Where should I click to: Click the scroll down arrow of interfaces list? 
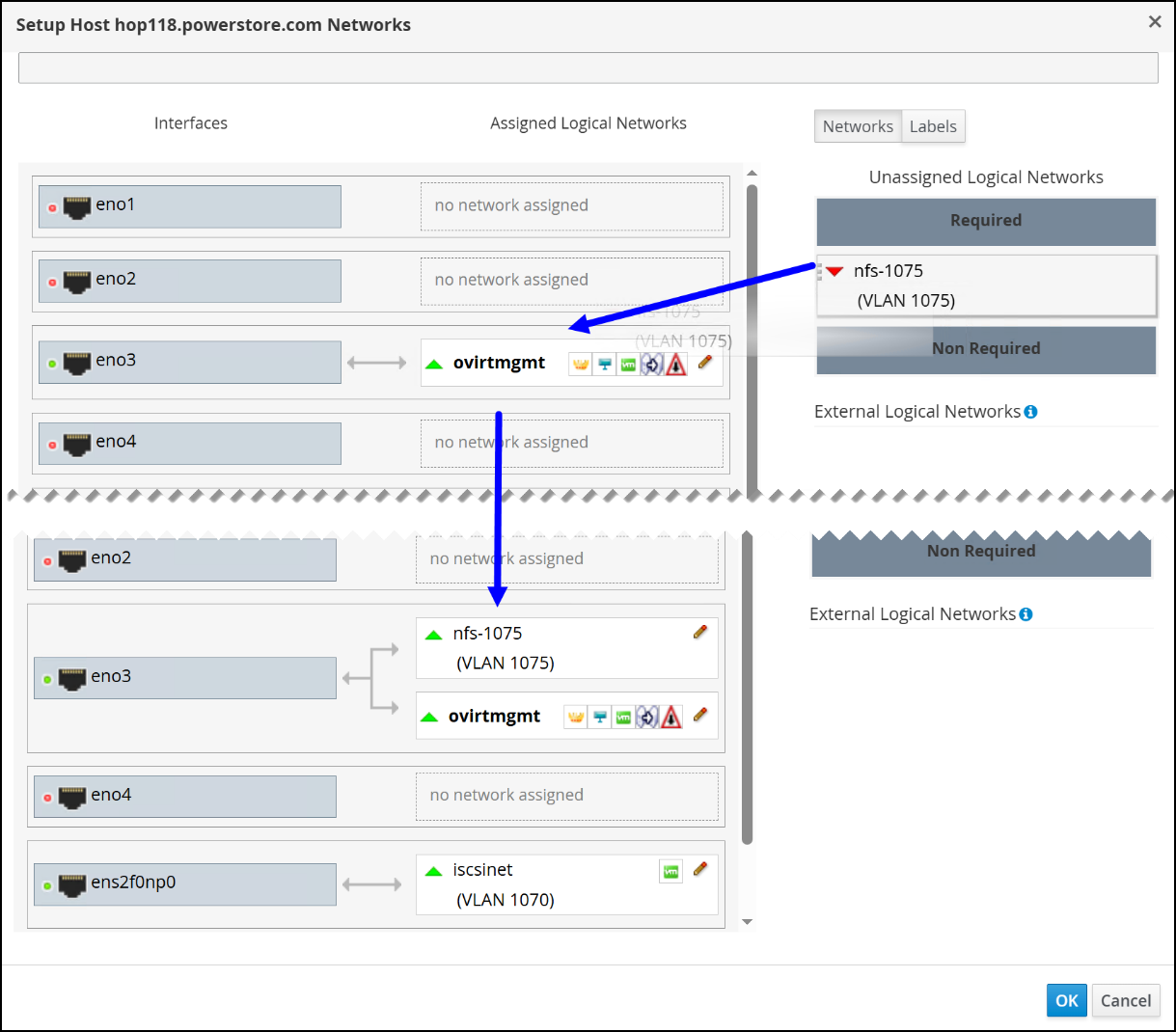(747, 922)
